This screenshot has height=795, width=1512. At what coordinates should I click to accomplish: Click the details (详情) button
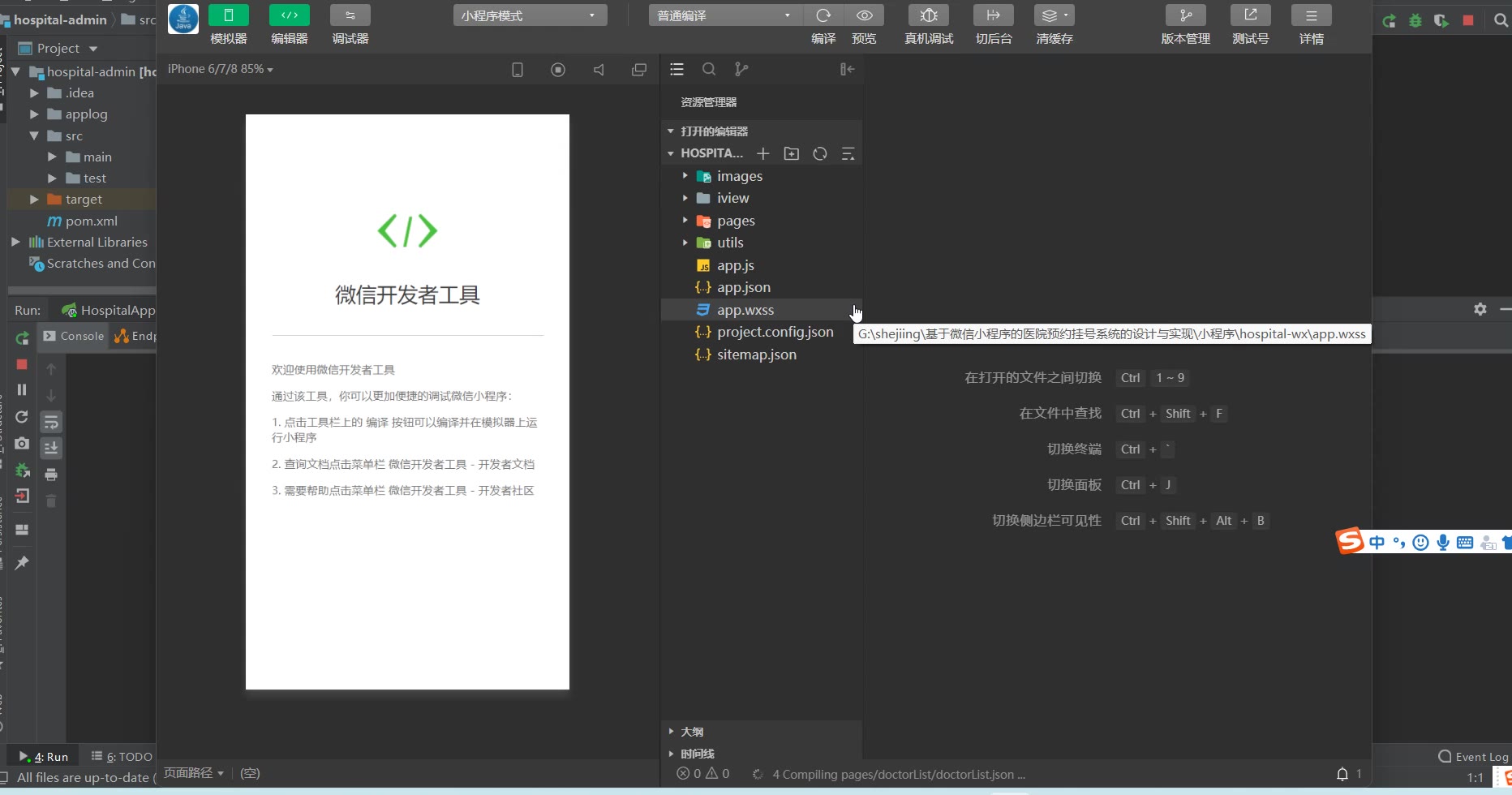point(1311,15)
